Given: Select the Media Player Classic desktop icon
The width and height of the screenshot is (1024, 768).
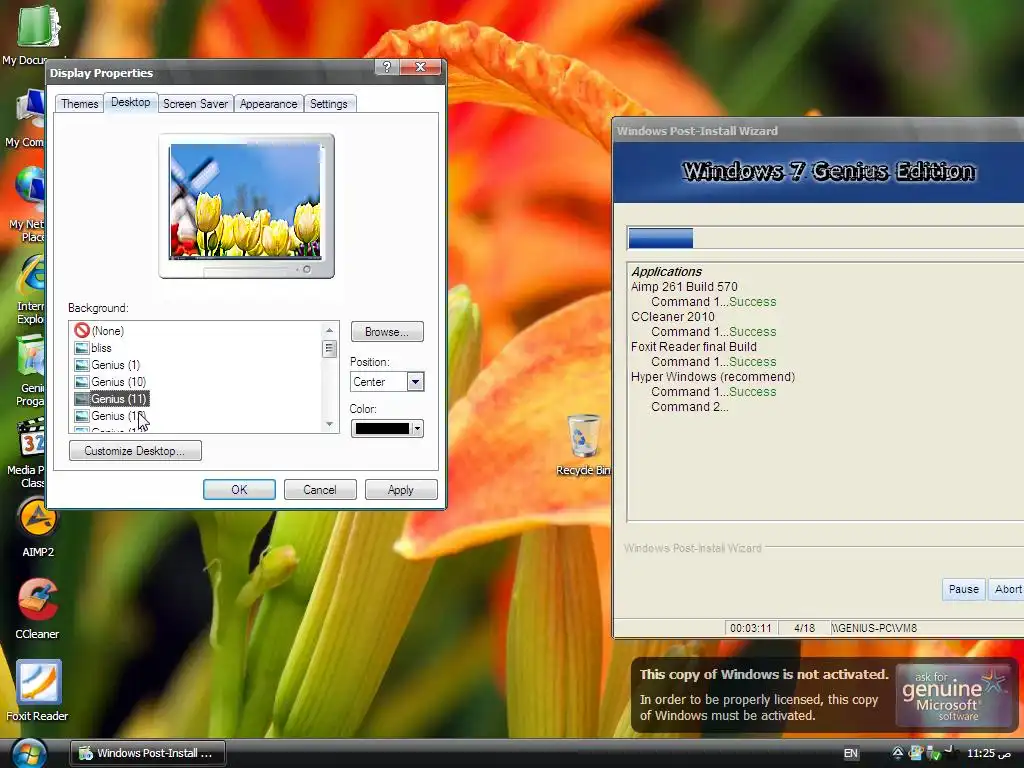Looking at the screenshot, I should (x=27, y=453).
